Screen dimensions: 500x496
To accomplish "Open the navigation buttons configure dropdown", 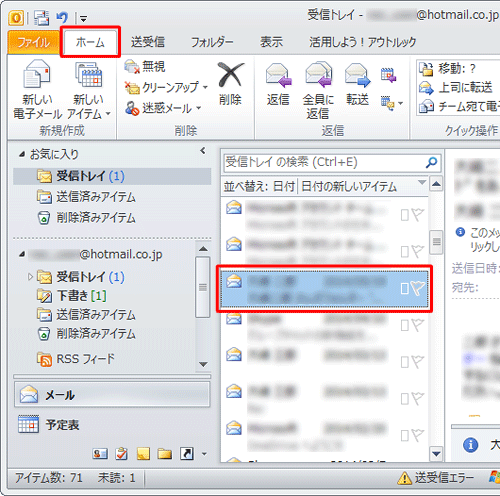I will point(204,454).
